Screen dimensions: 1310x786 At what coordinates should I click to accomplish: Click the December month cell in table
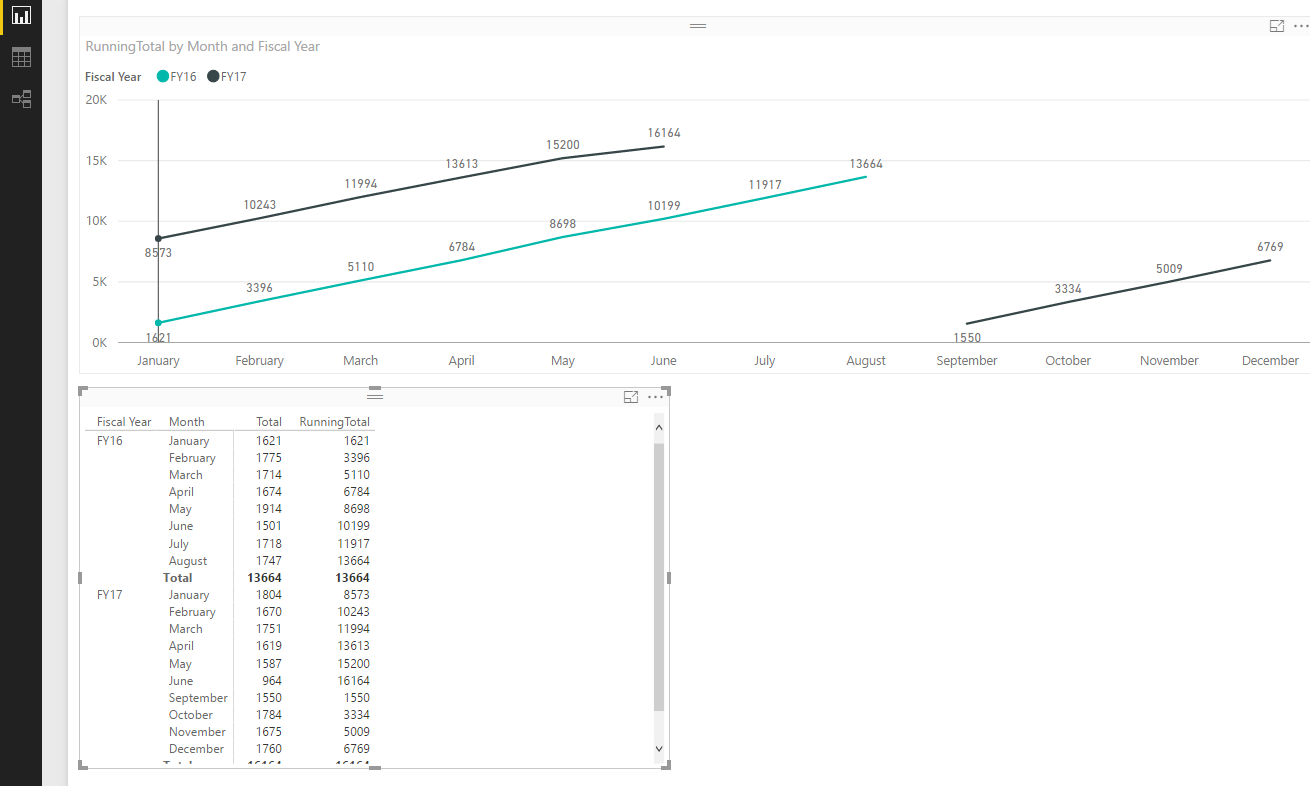[196, 749]
